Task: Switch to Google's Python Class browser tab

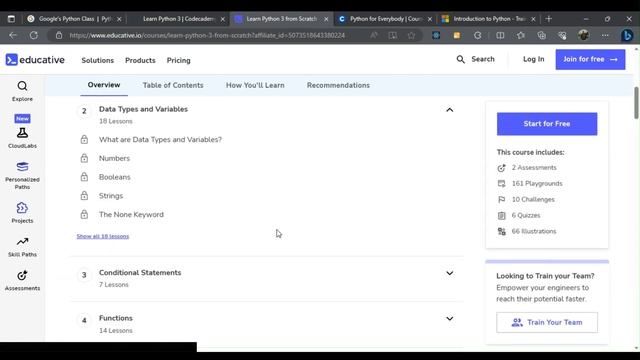Action: 74,19
